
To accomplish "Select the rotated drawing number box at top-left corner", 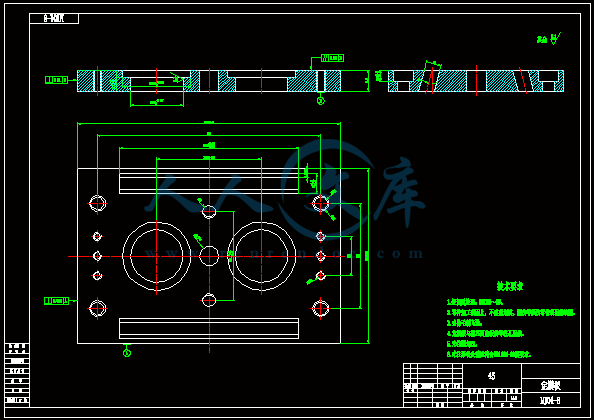I will click(54, 18).
